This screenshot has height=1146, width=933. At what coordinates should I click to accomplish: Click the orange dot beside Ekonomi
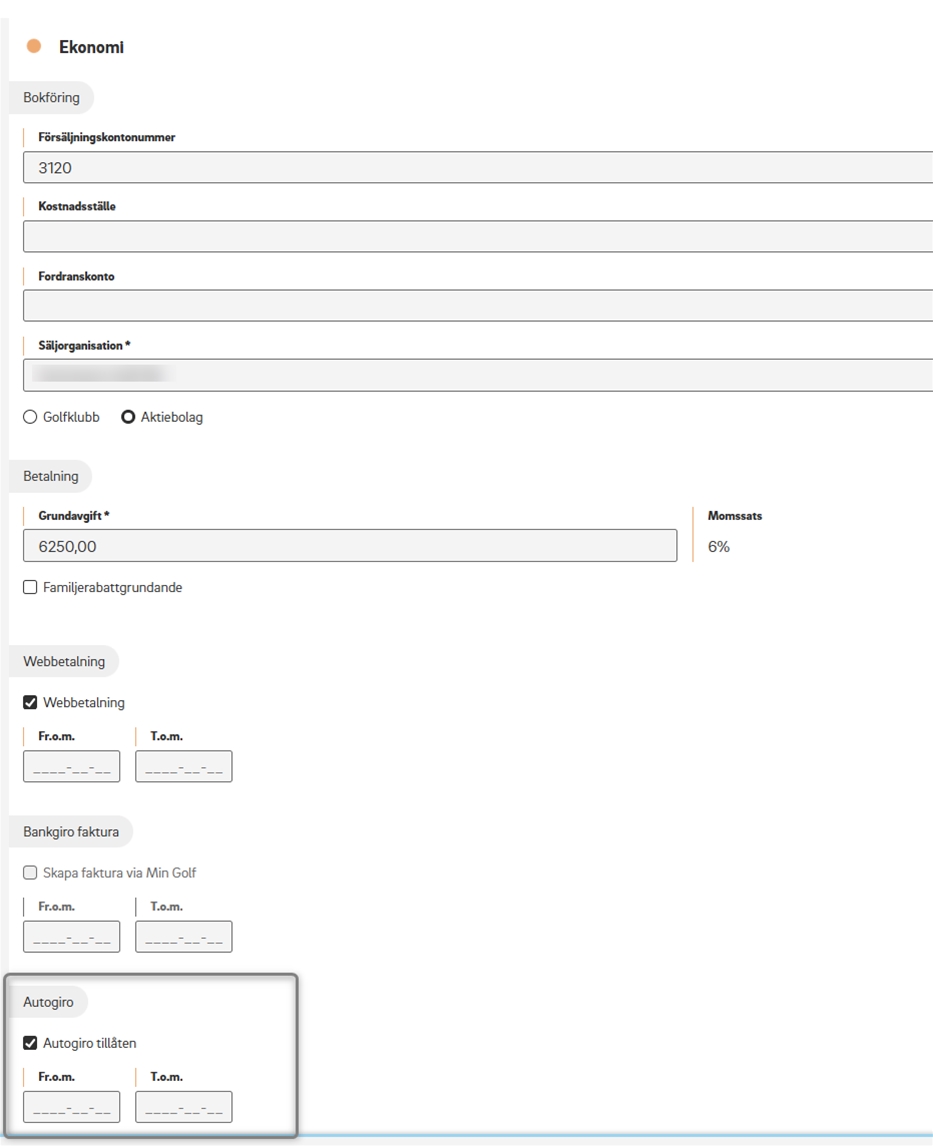[x=34, y=46]
